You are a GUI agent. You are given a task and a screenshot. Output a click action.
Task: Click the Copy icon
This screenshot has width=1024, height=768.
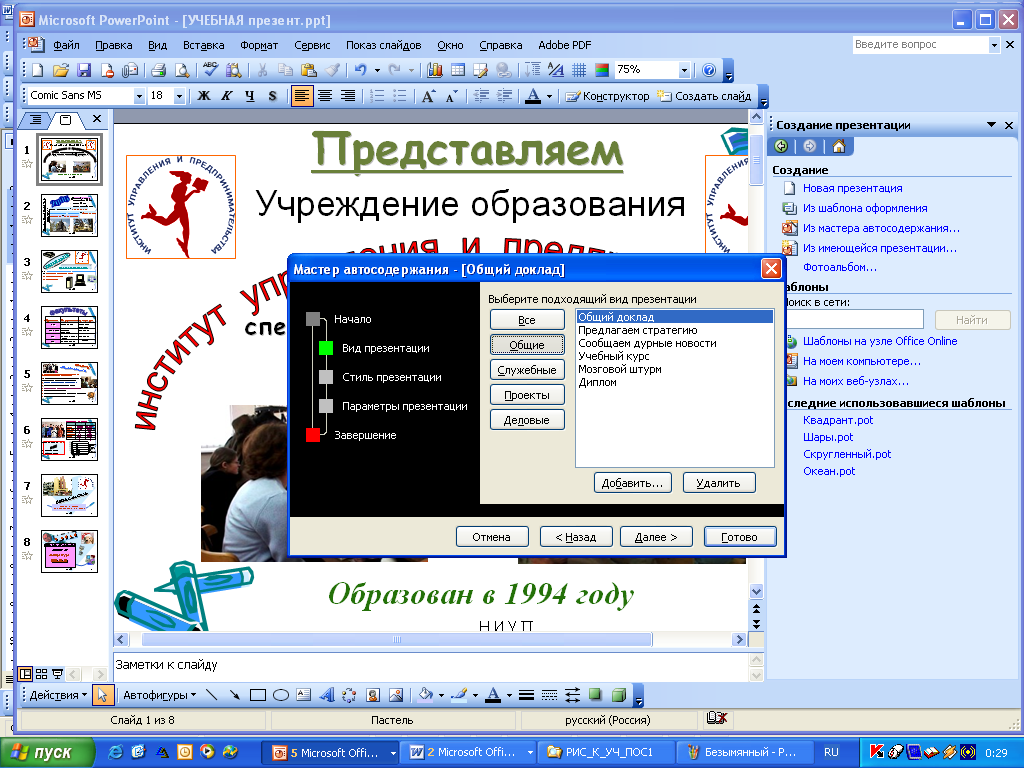pos(285,70)
